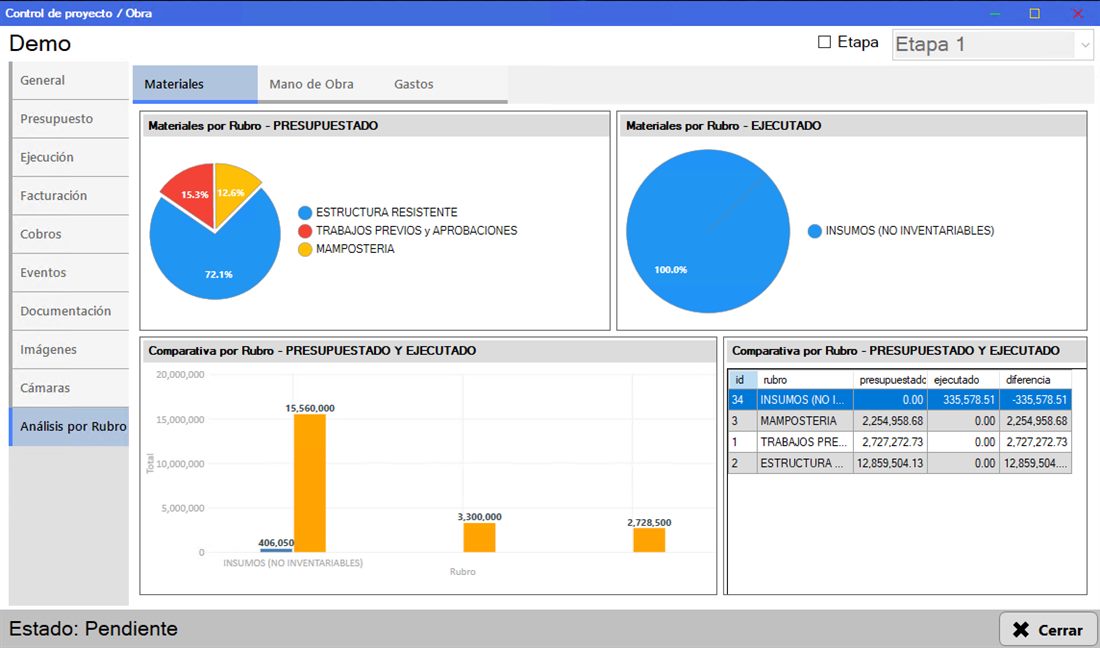Click the X icon on the Cerrar button
This screenshot has height=648, width=1100.
1021,630
